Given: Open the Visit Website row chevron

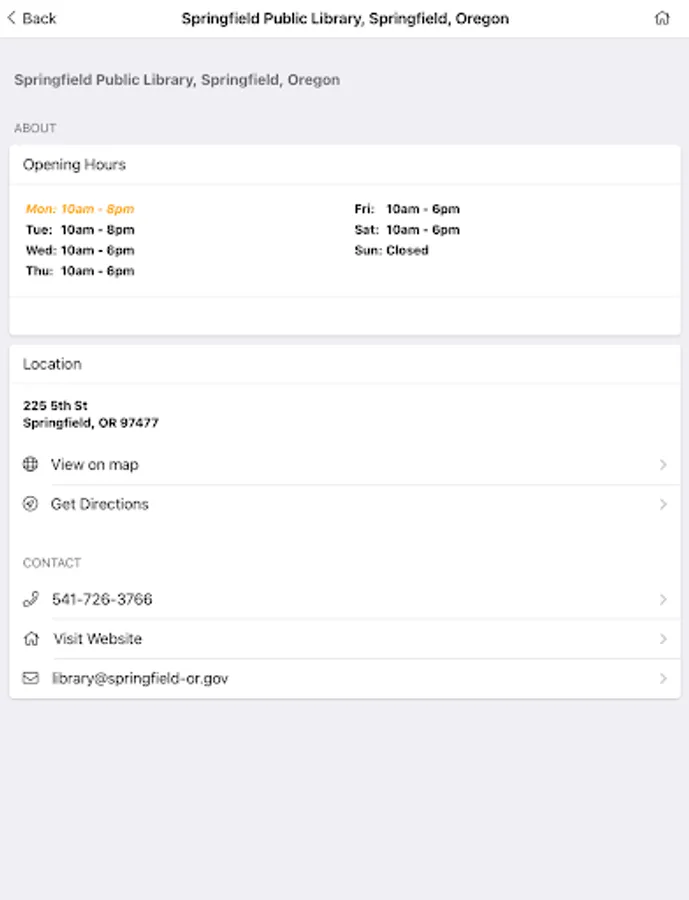Looking at the screenshot, I should point(663,639).
